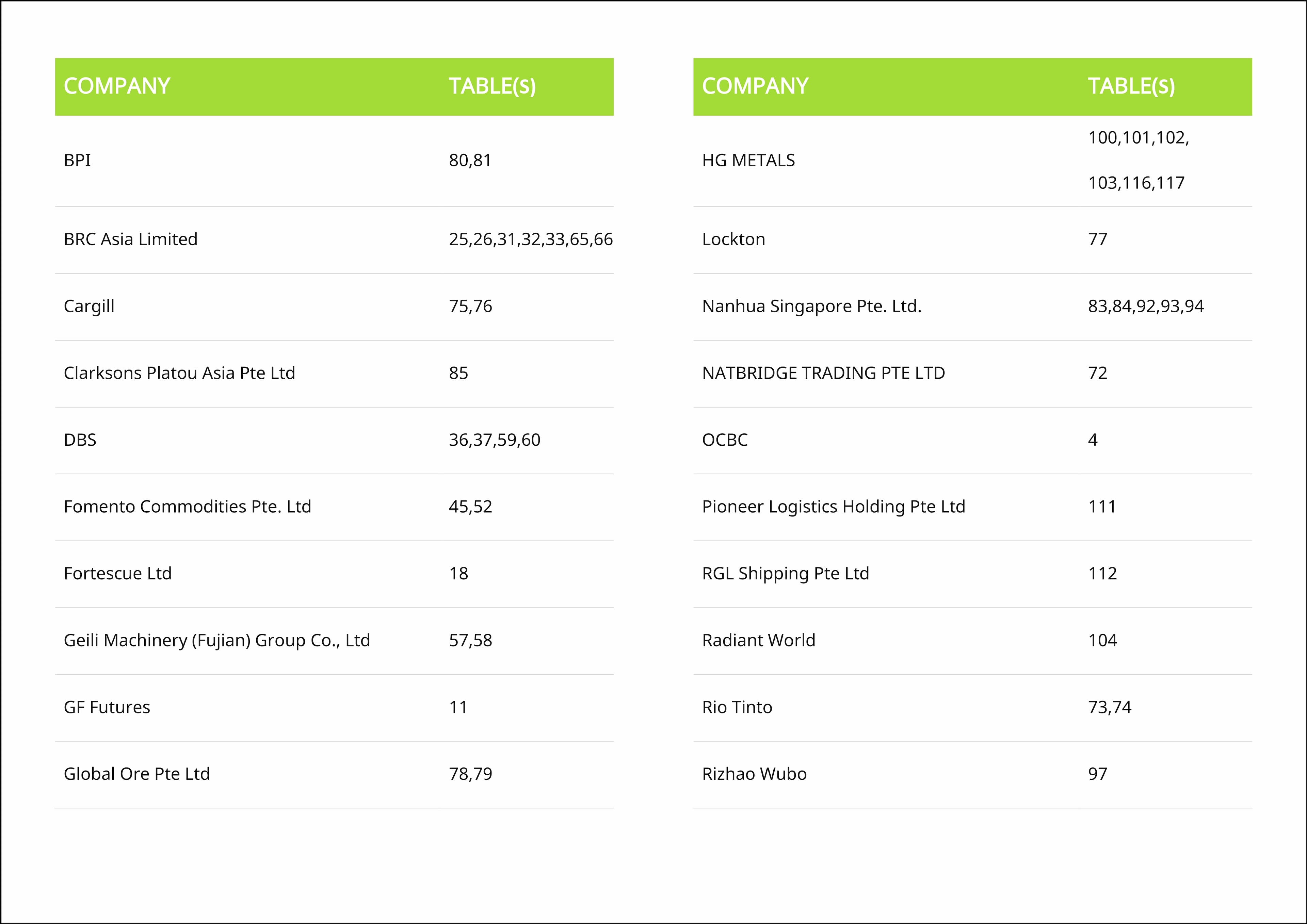
Task: Select Fortescue Ltd entry
Action: pyautogui.click(x=117, y=574)
